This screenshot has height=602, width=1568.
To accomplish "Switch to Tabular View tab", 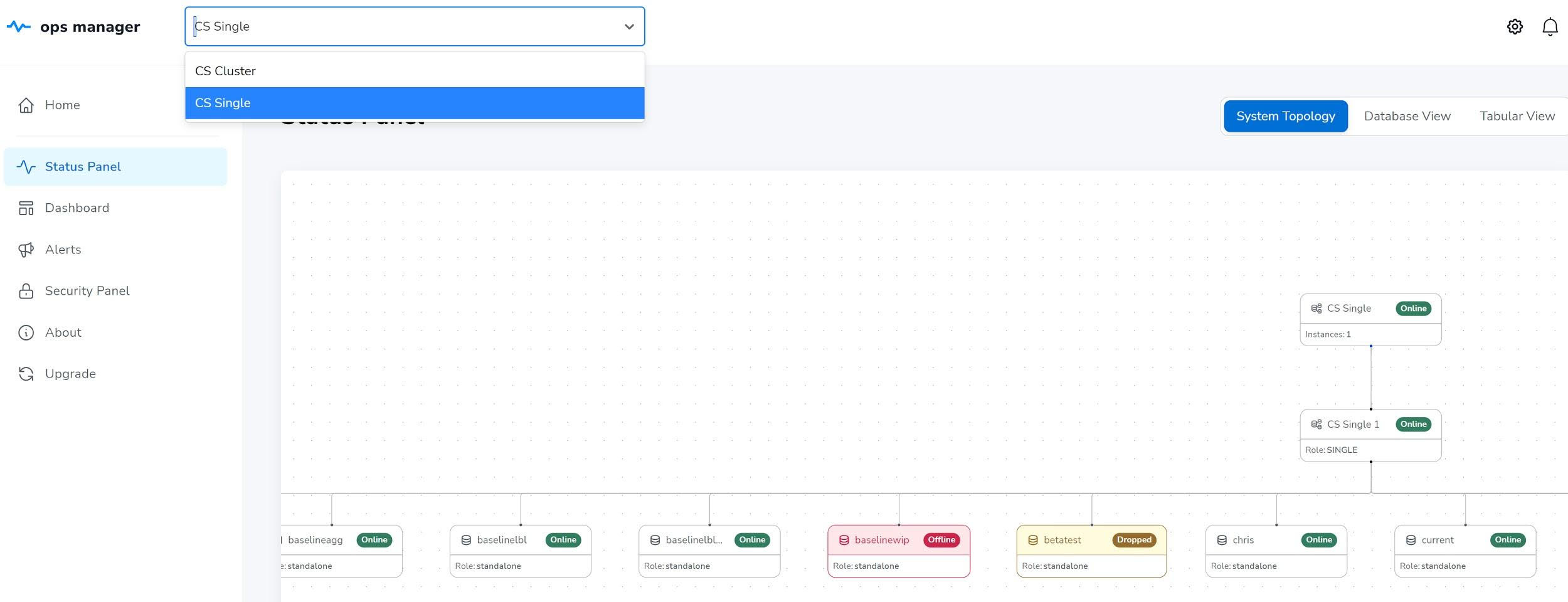I will coord(1517,116).
